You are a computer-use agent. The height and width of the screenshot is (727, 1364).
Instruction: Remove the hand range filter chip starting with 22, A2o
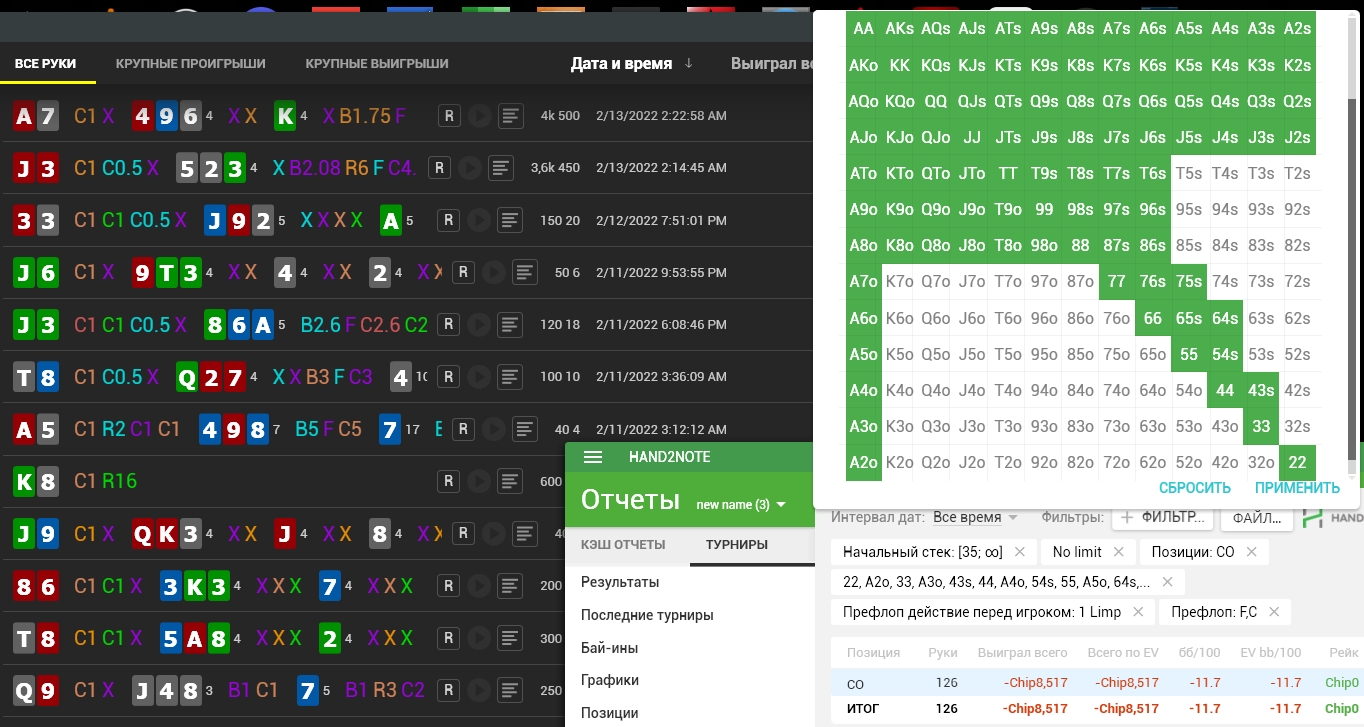(1167, 582)
